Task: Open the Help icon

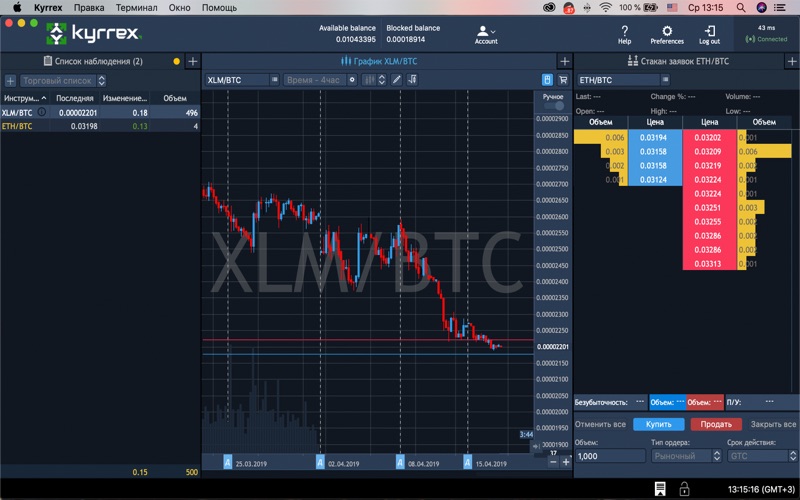Action: point(624,34)
